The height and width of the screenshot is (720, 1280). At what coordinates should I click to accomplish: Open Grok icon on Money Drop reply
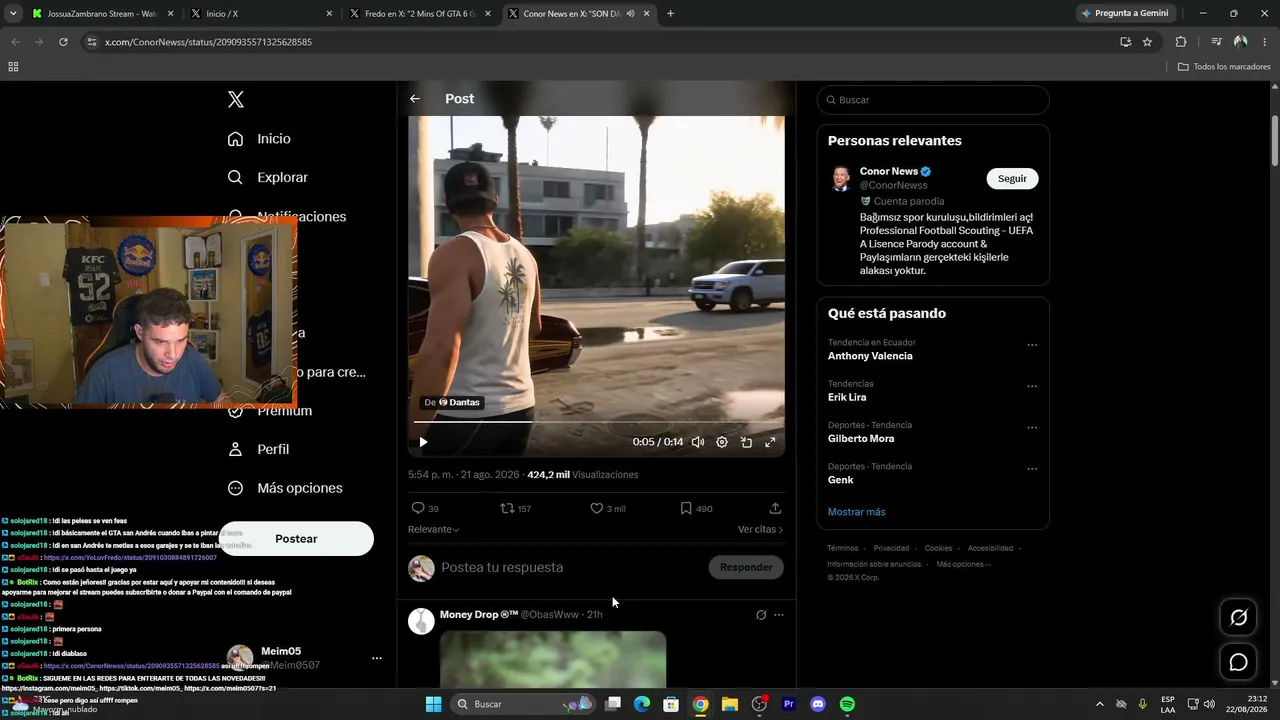pyautogui.click(x=761, y=615)
